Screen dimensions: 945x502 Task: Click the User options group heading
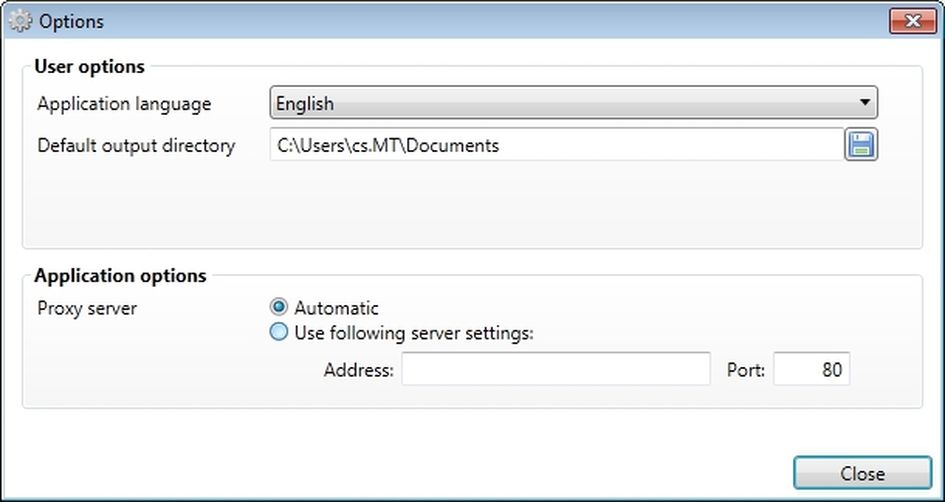coord(89,67)
